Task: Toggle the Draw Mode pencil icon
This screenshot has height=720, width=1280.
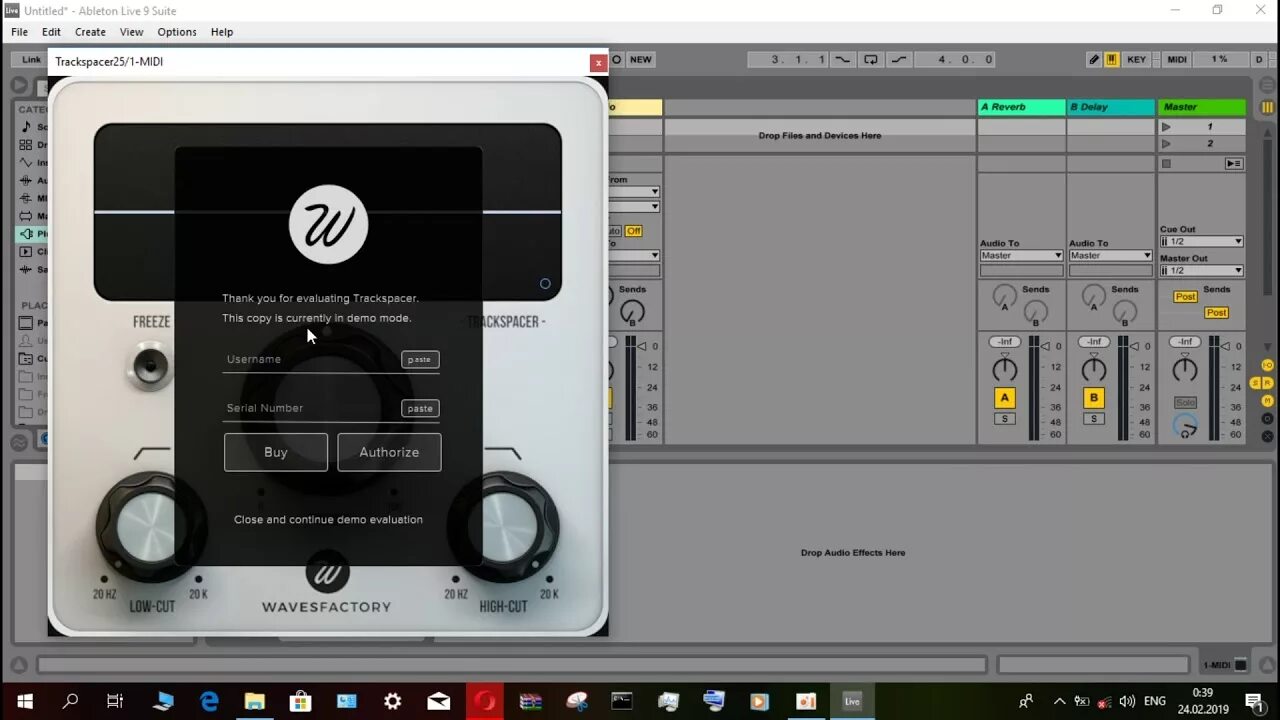Action: coord(1094,59)
